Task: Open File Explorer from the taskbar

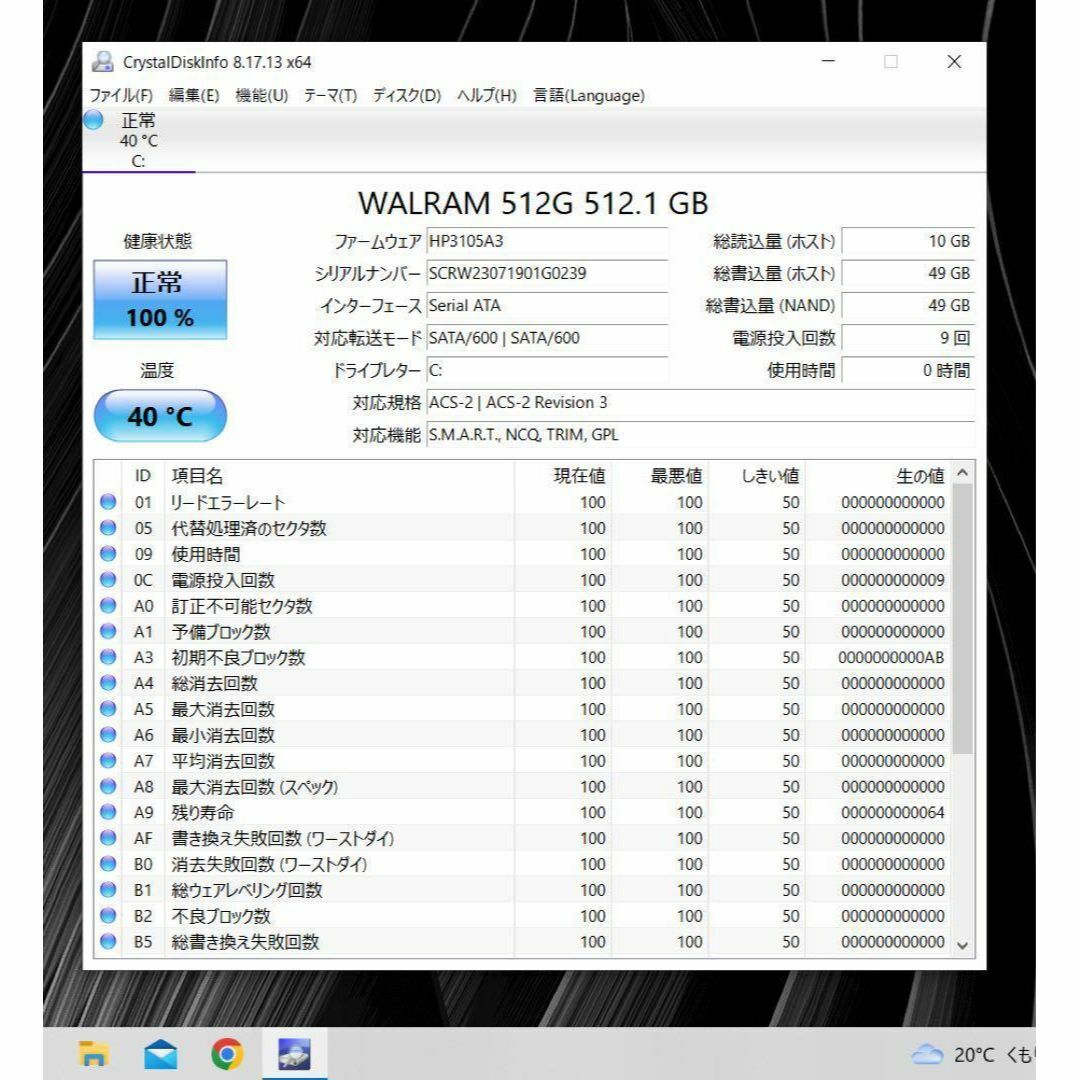Action: click(94, 1054)
